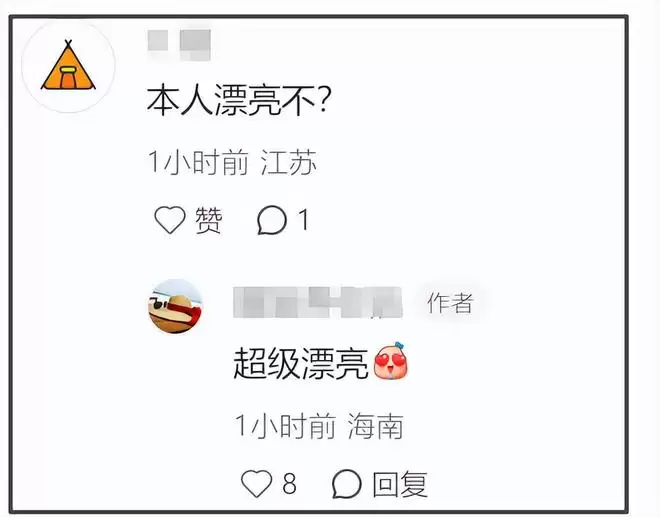Click the 回复 reply button

(400, 484)
